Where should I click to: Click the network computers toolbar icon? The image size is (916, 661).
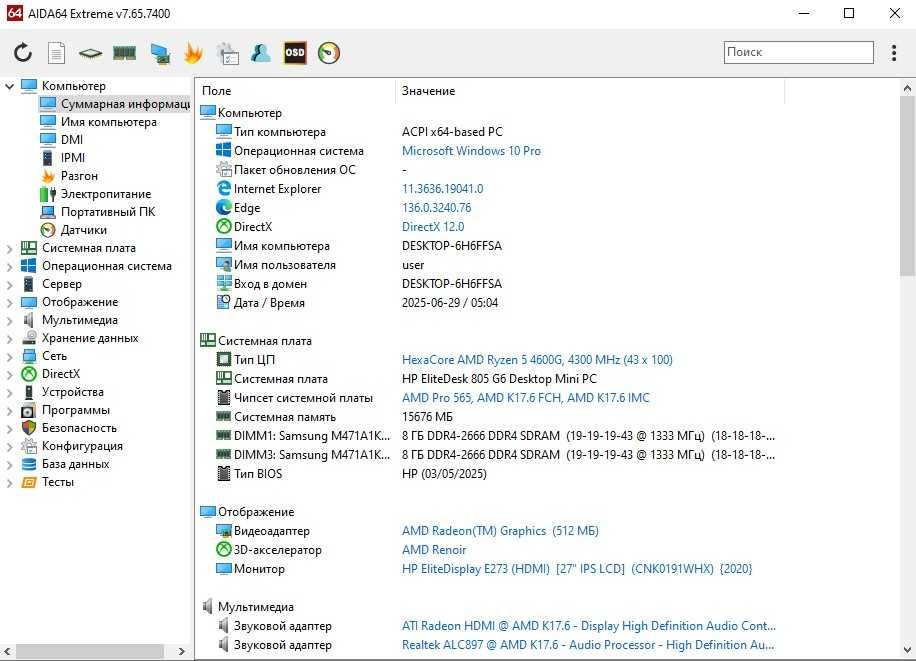(159, 53)
